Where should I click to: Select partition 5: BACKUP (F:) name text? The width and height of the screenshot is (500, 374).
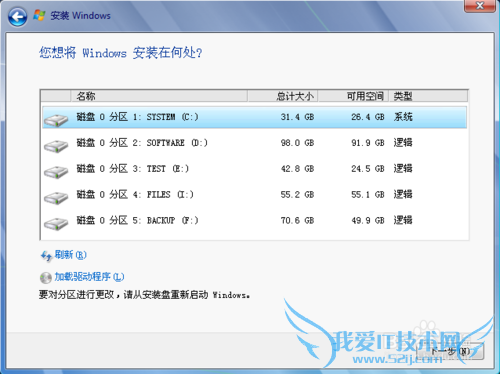[137, 220]
